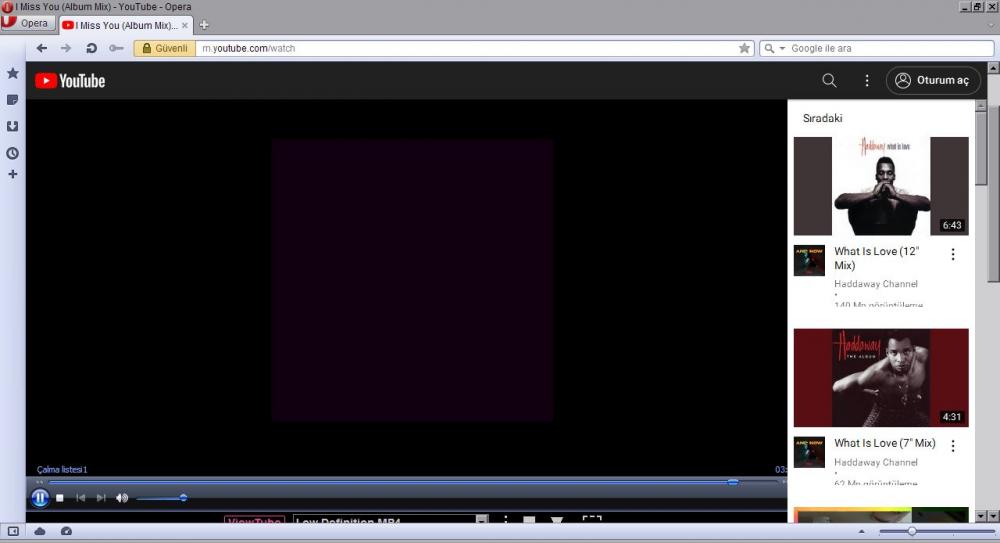The image size is (1000, 543).
Task: Pause the video with the round pause button
Action: pyautogui.click(x=40, y=498)
